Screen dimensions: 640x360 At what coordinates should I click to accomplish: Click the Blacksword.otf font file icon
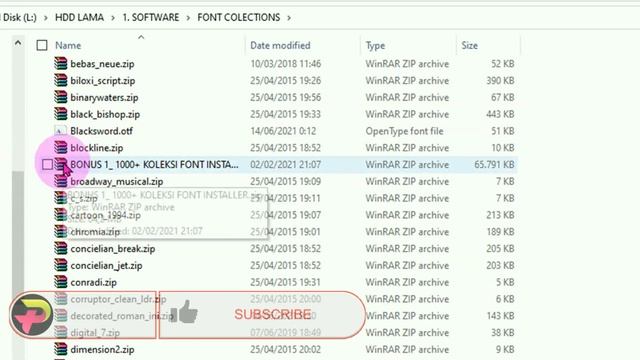(x=60, y=131)
